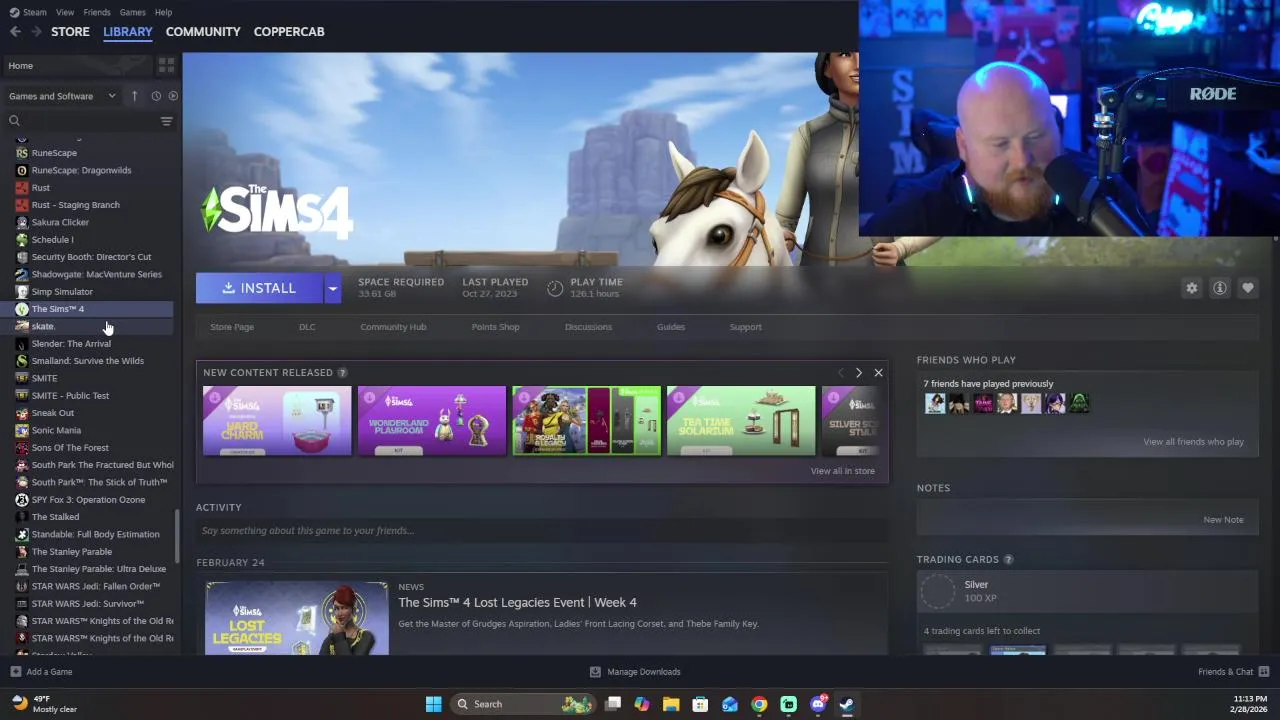The width and height of the screenshot is (1280, 720).
Task: Open the Community Hub link
Action: tap(393, 327)
